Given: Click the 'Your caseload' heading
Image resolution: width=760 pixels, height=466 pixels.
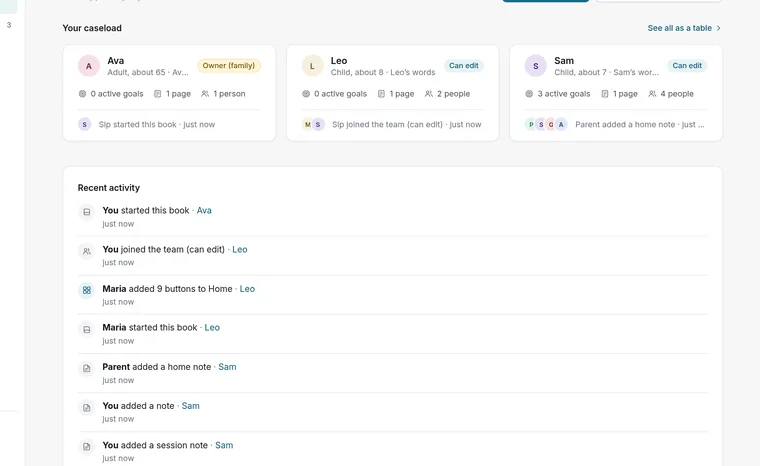Looking at the screenshot, I should [92, 28].
